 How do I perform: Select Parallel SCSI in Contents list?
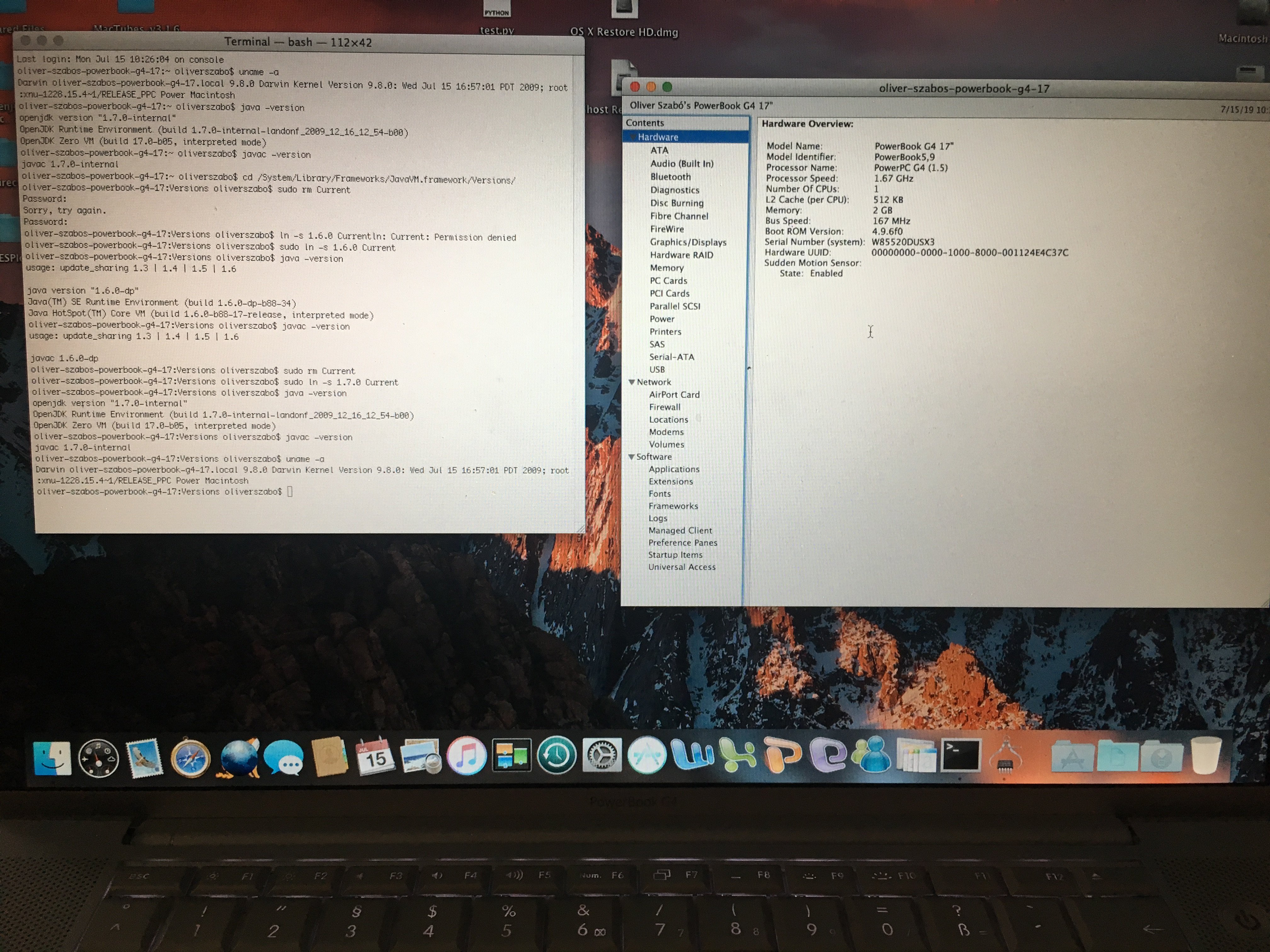pyautogui.click(x=675, y=306)
